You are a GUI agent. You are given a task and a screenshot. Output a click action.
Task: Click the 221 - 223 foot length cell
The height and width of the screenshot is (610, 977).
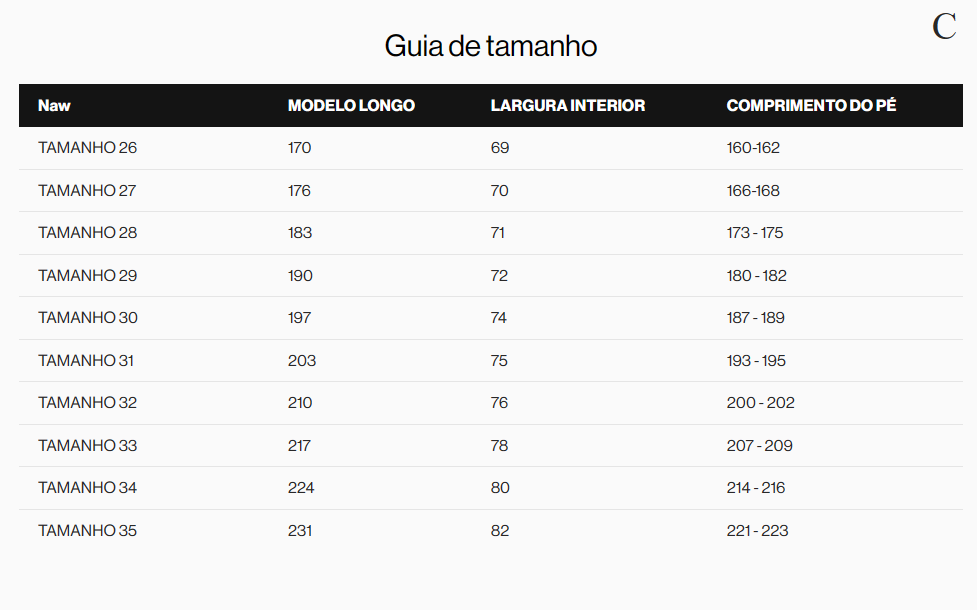point(757,531)
